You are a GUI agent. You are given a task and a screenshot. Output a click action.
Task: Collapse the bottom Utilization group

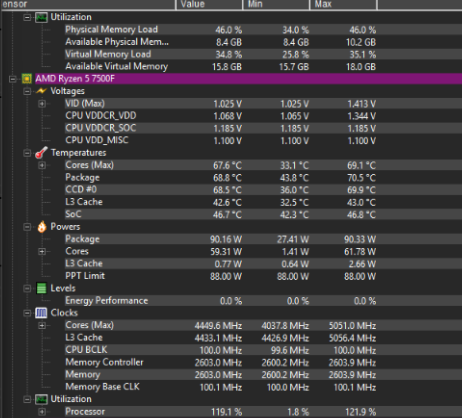pyautogui.click(x=27, y=400)
